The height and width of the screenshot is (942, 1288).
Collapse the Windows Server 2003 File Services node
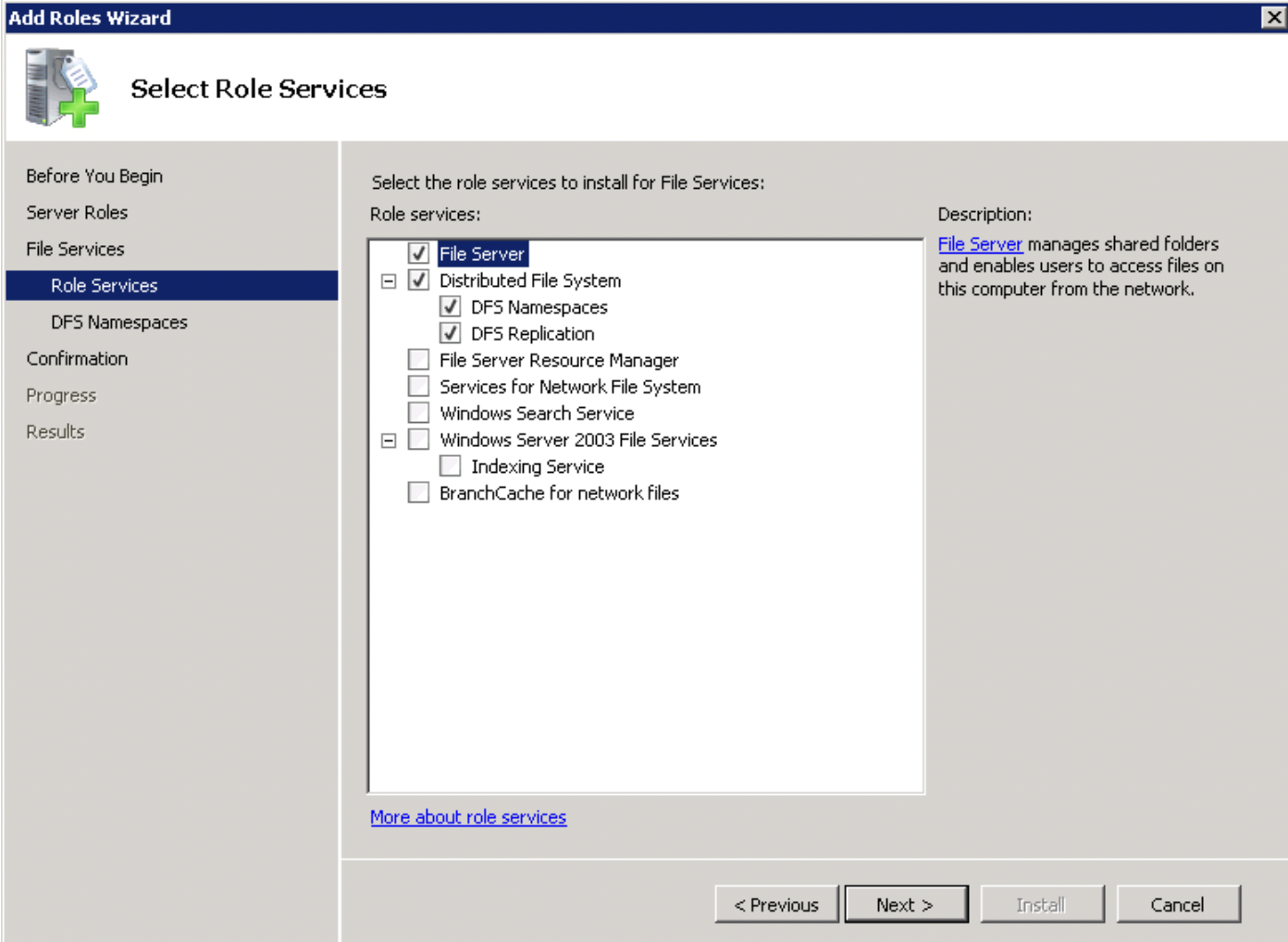pyautogui.click(x=389, y=440)
